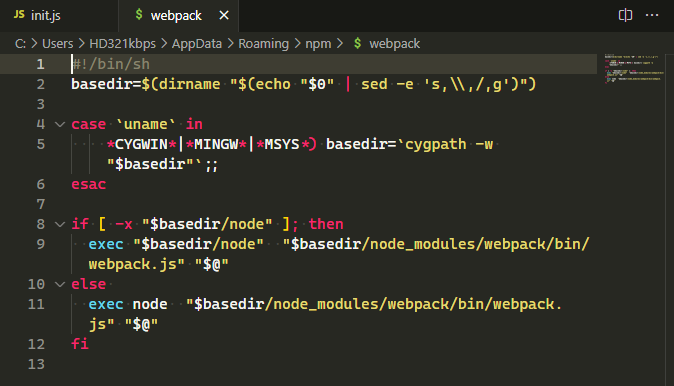
Task: Click the 'exec' keyword on line 11
Action: tap(106, 304)
